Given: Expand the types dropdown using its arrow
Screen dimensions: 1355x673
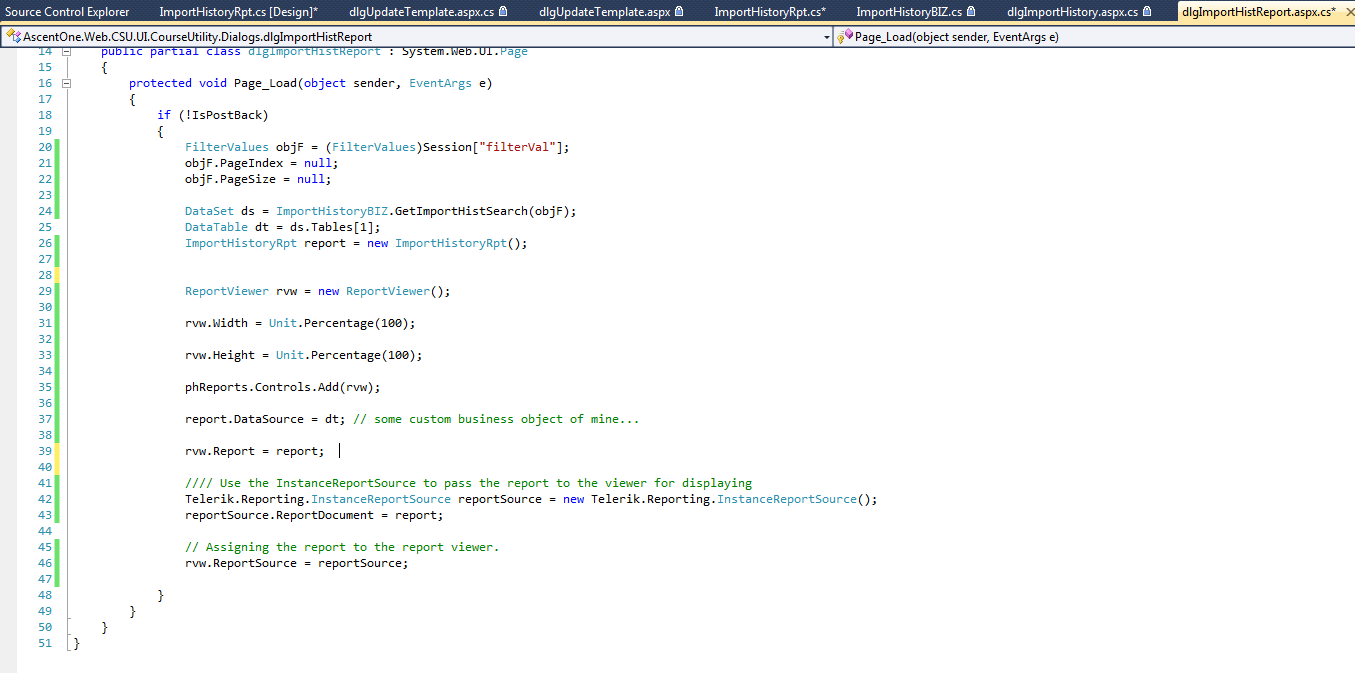Looking at the screenshot, I should point(826,36).
